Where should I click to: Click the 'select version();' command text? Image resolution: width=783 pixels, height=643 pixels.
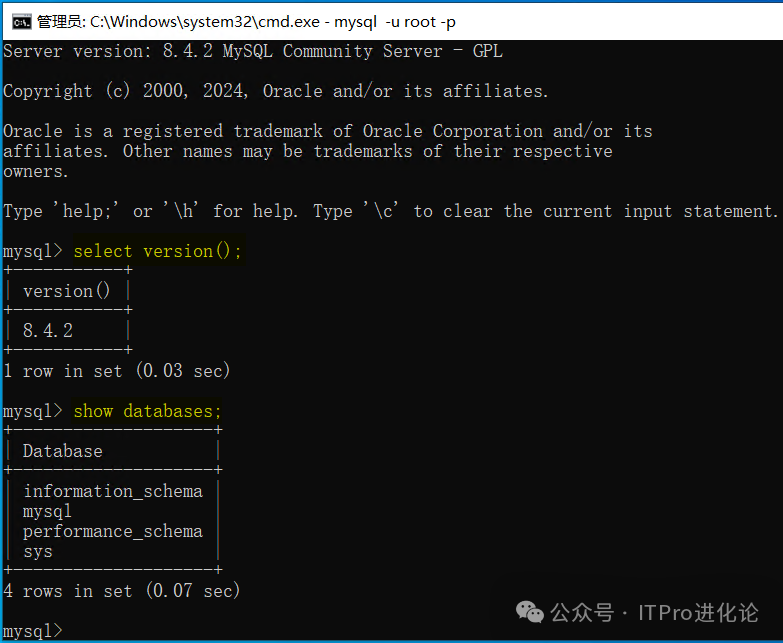coord(157,251)
